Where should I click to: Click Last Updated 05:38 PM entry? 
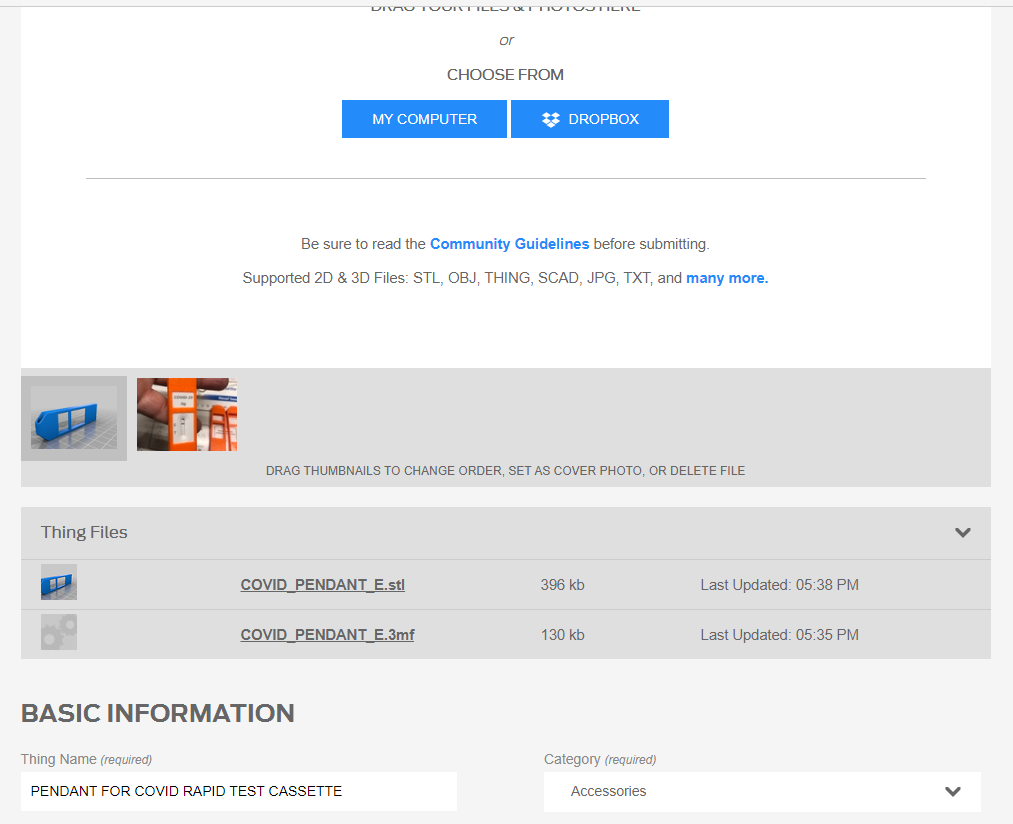coord(779,585)
